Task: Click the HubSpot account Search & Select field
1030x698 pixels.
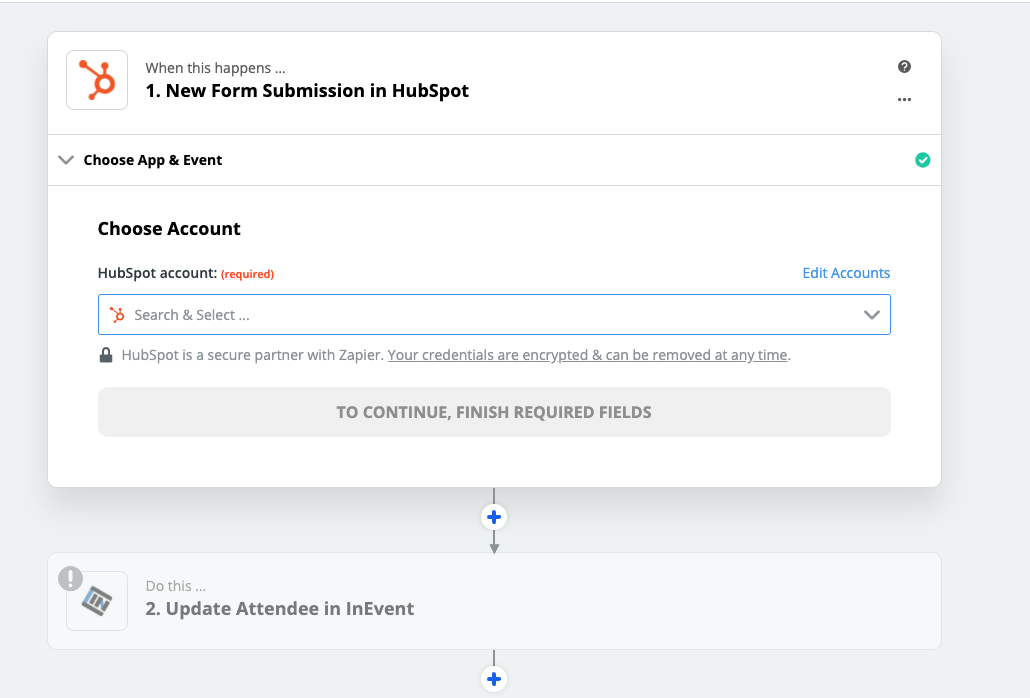Action: [494, 315]
